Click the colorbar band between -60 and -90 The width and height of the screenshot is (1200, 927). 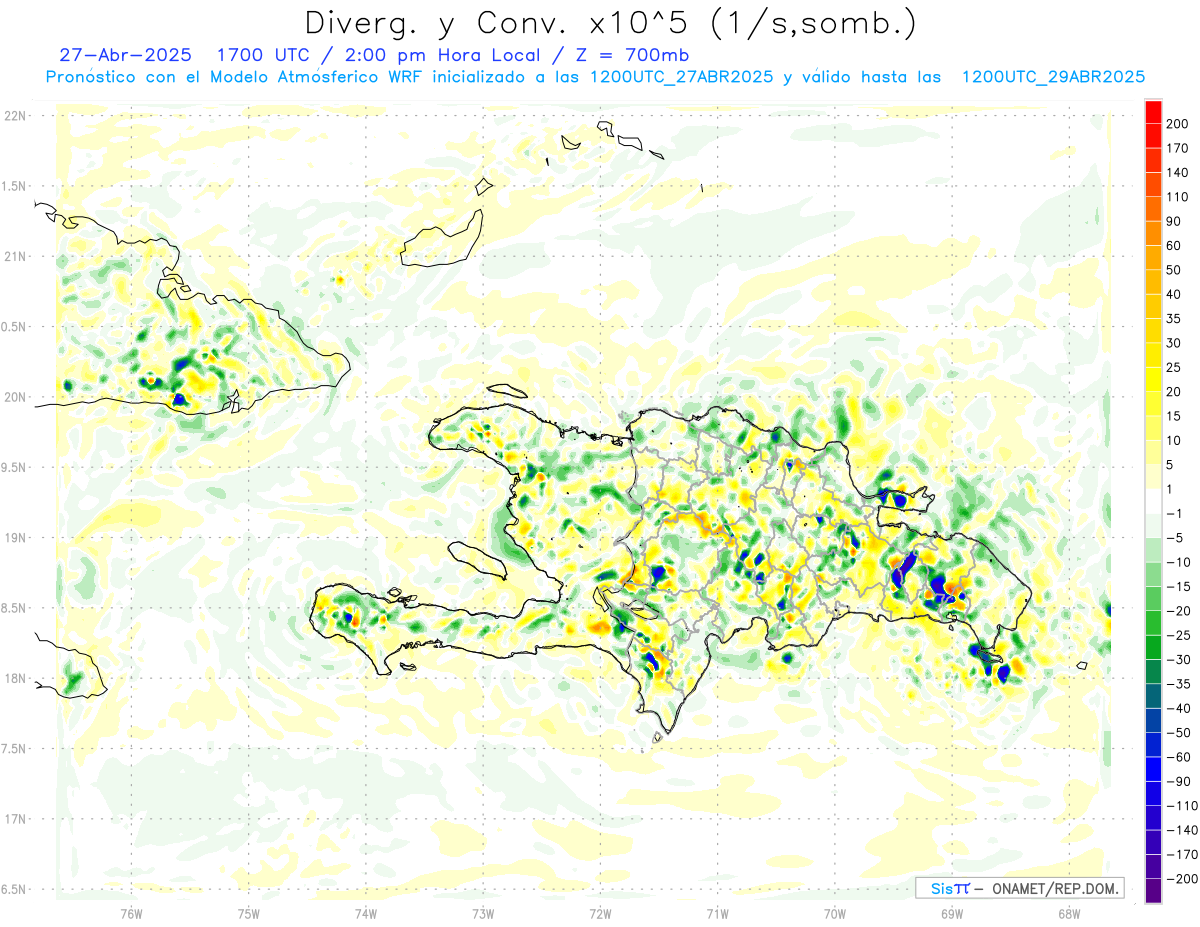(1153, 770)
